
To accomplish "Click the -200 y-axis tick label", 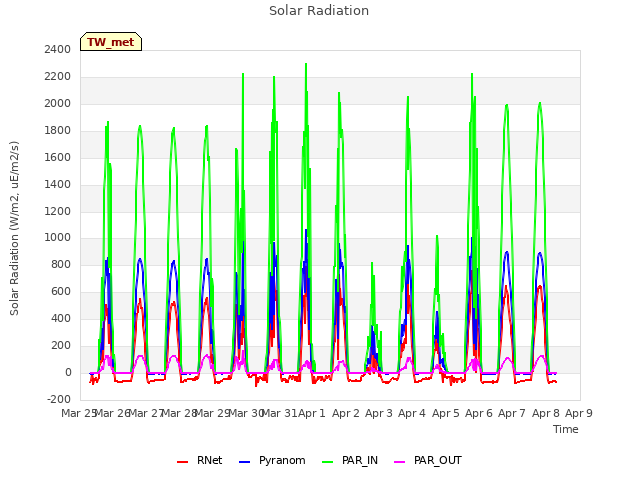I will tap(59, 399).
